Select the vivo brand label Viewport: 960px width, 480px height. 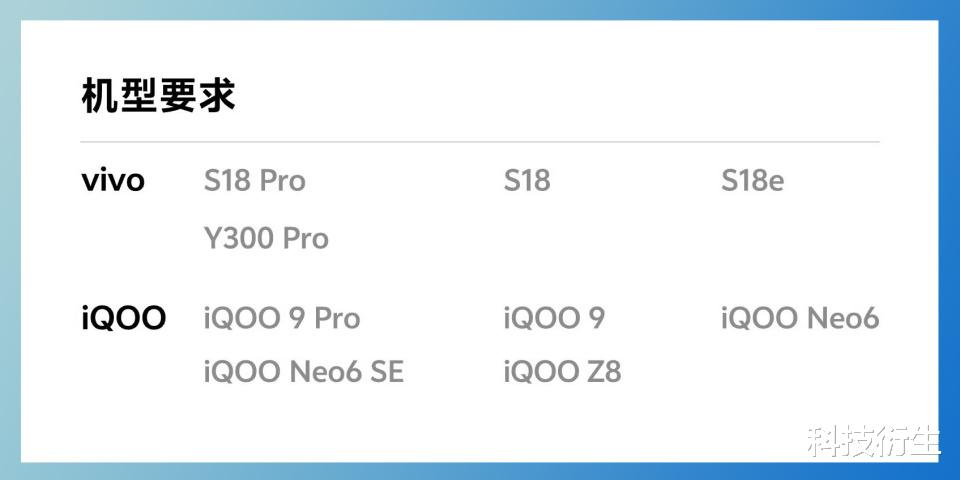[113, 181]
